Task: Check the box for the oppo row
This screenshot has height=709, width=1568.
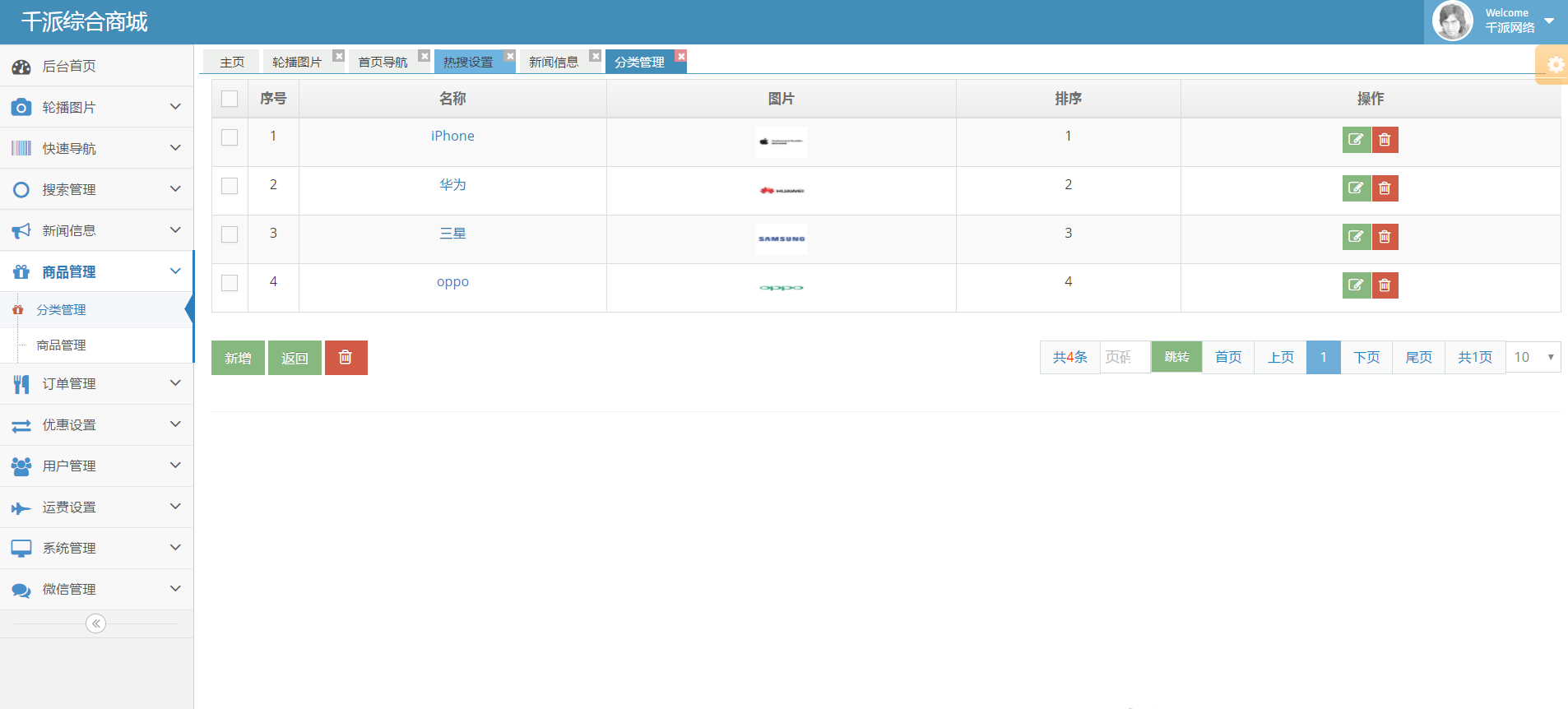Action: coord(230,283)
